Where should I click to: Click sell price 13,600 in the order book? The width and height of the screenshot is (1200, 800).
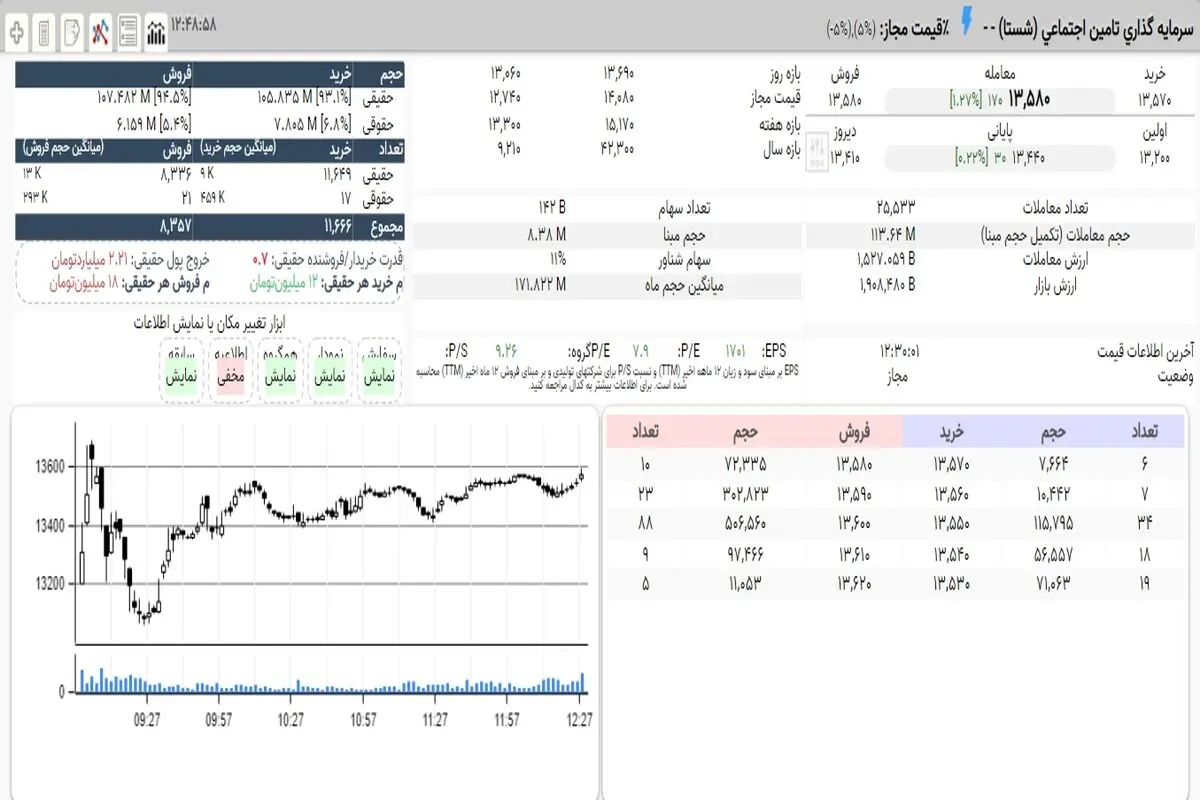[x=853, y=523]
